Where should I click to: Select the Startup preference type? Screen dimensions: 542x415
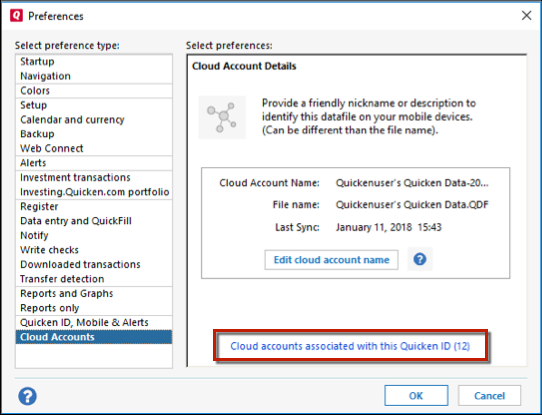pos(94,62)
